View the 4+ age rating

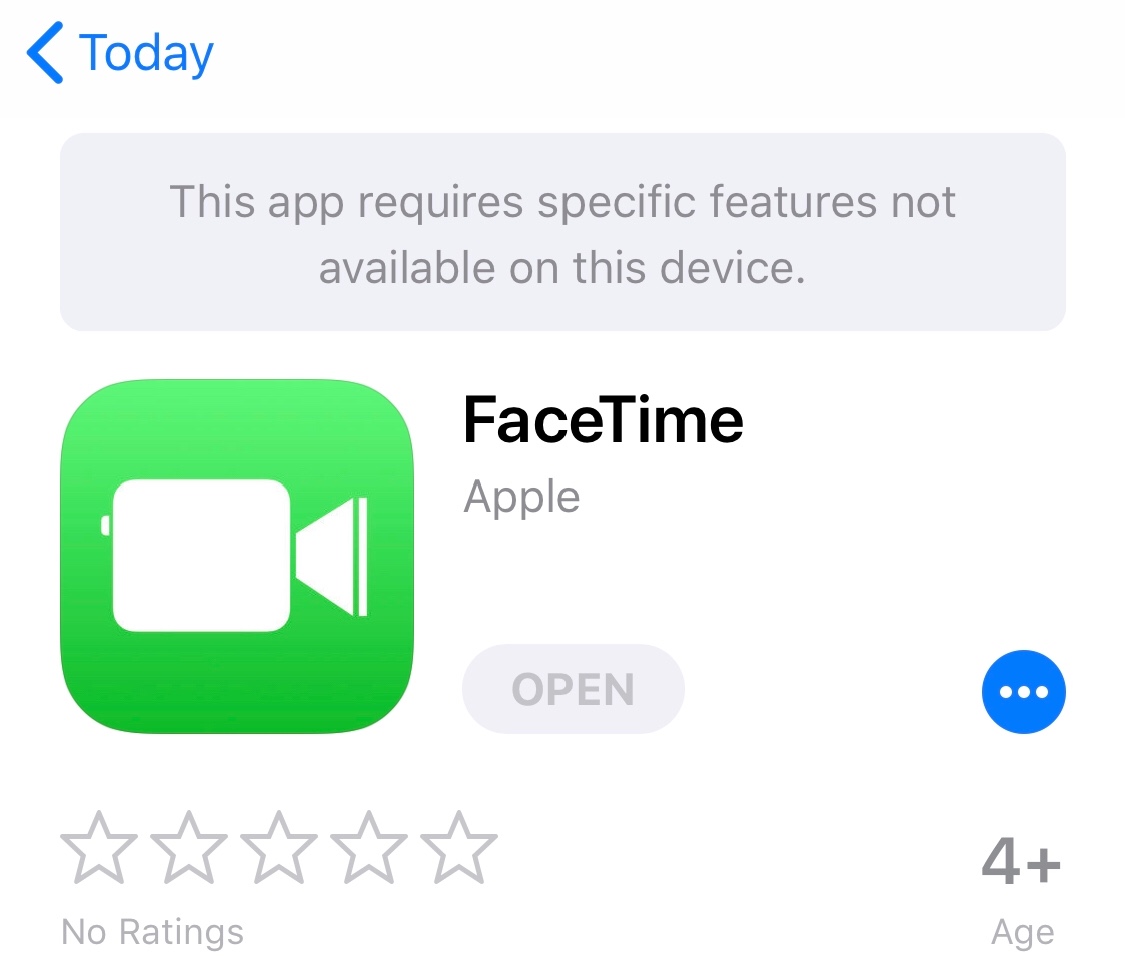point(1021,860)
